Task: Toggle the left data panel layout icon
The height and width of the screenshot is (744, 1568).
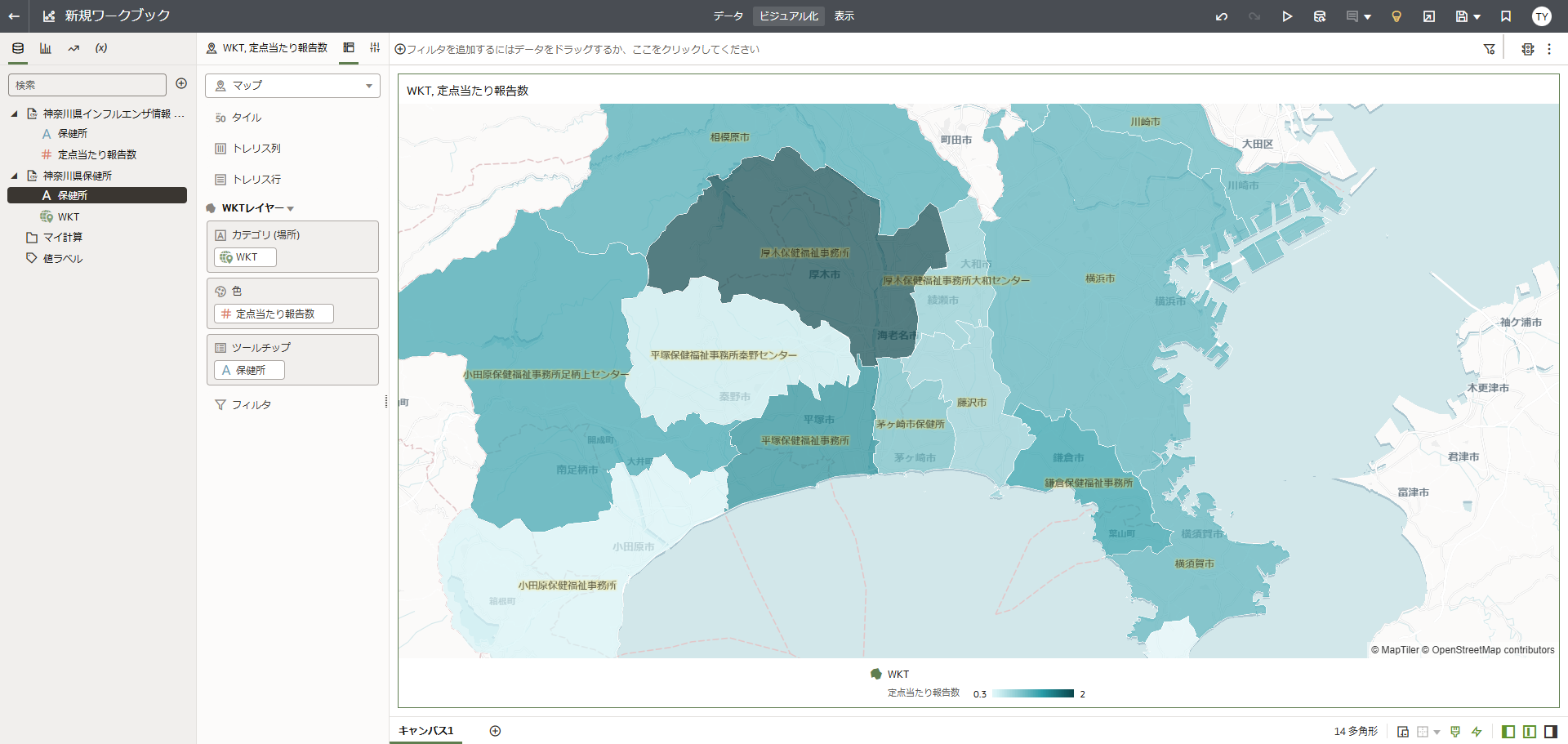Action: (x=1508, y=732)
